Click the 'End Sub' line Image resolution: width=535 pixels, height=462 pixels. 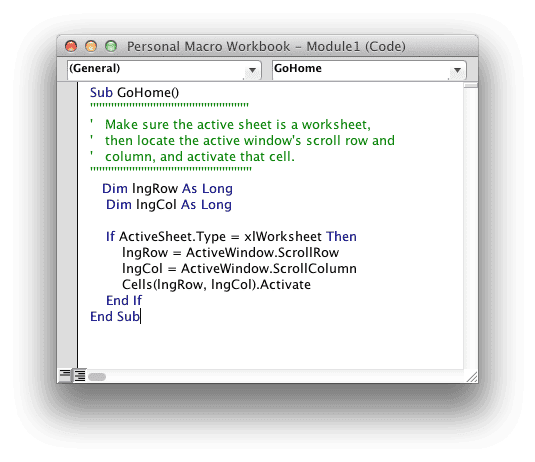pos(115,317)
